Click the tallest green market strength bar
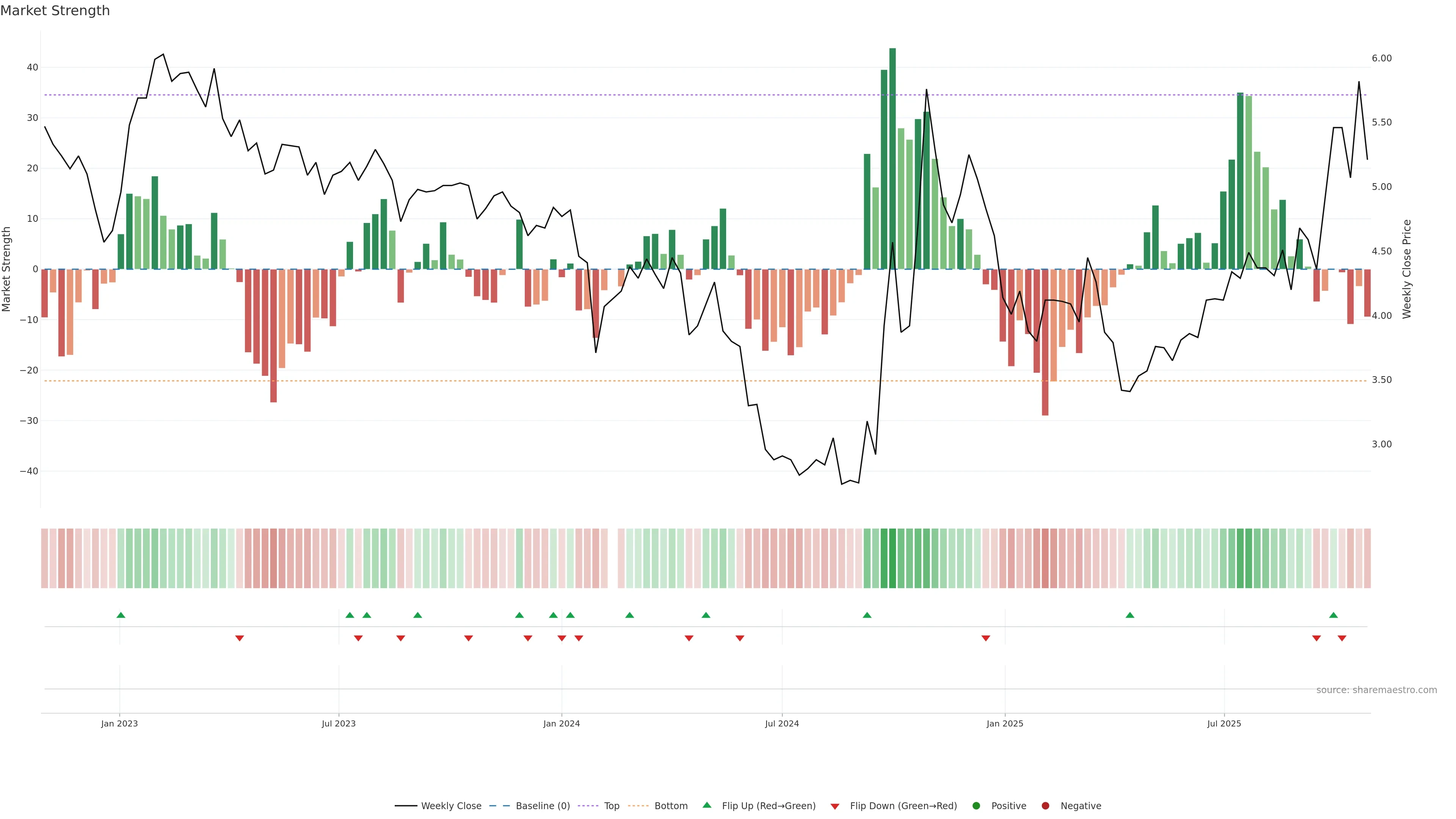1456x819 pixels. [893, 158]
